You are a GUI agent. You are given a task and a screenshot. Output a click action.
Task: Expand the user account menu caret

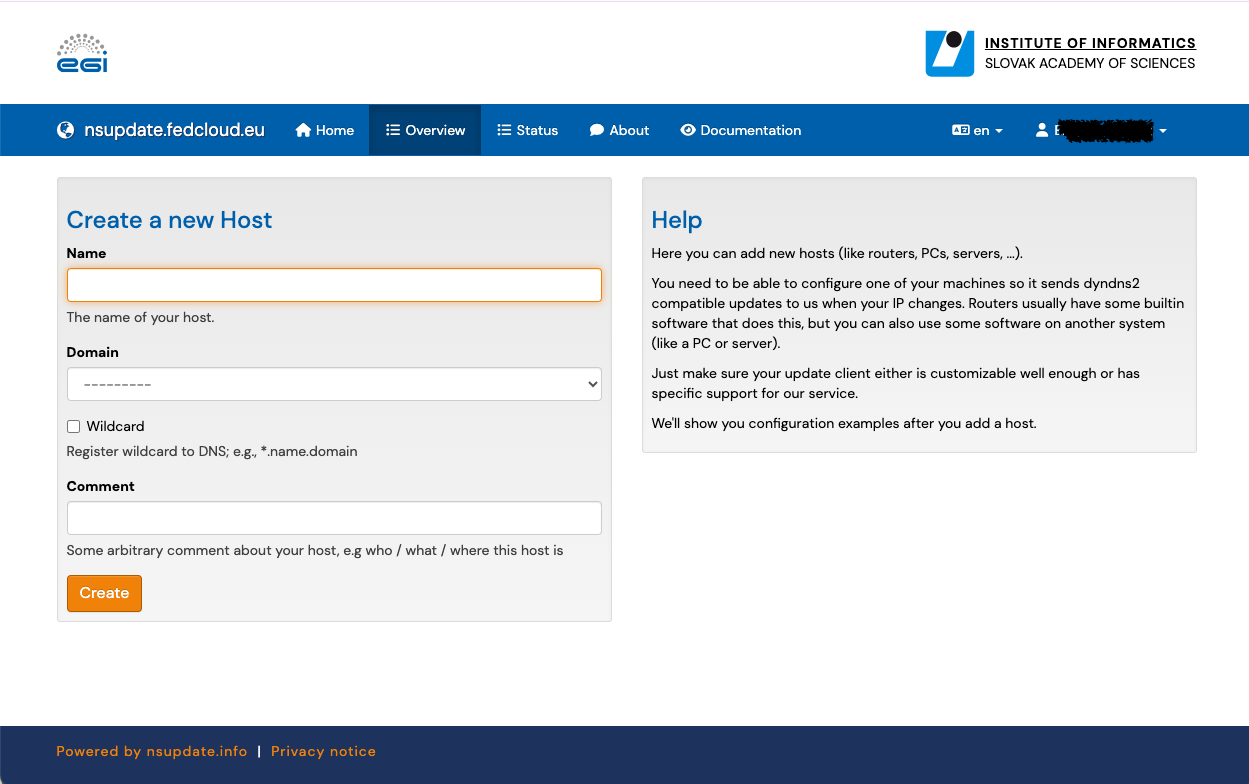pos(1162,131)
